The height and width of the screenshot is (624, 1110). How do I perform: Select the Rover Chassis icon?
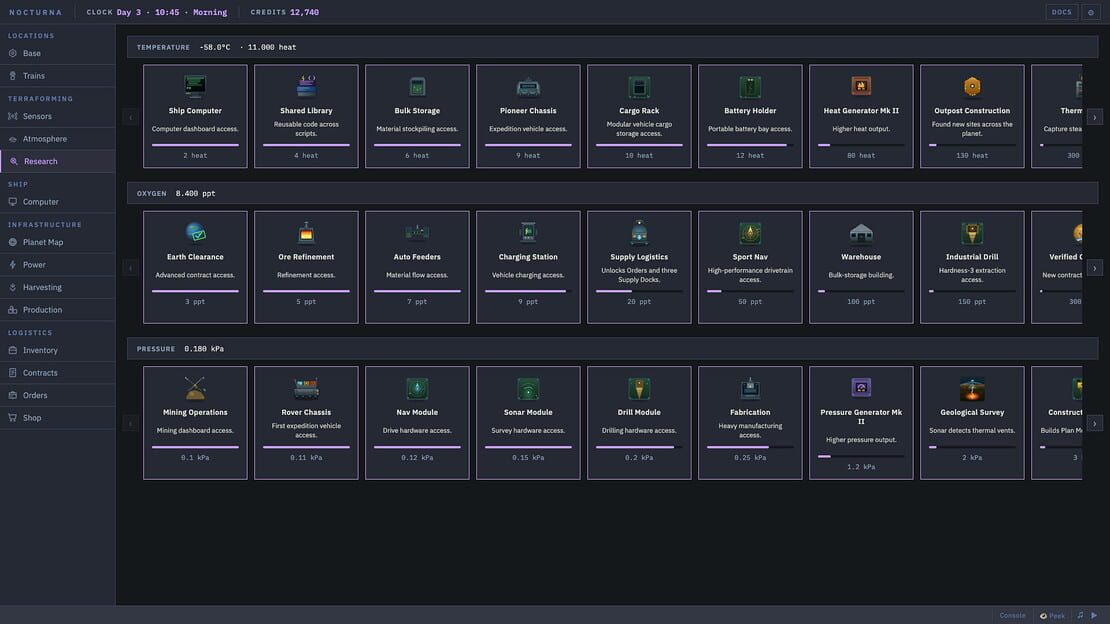pyautogui.click(x=306, y=388)
